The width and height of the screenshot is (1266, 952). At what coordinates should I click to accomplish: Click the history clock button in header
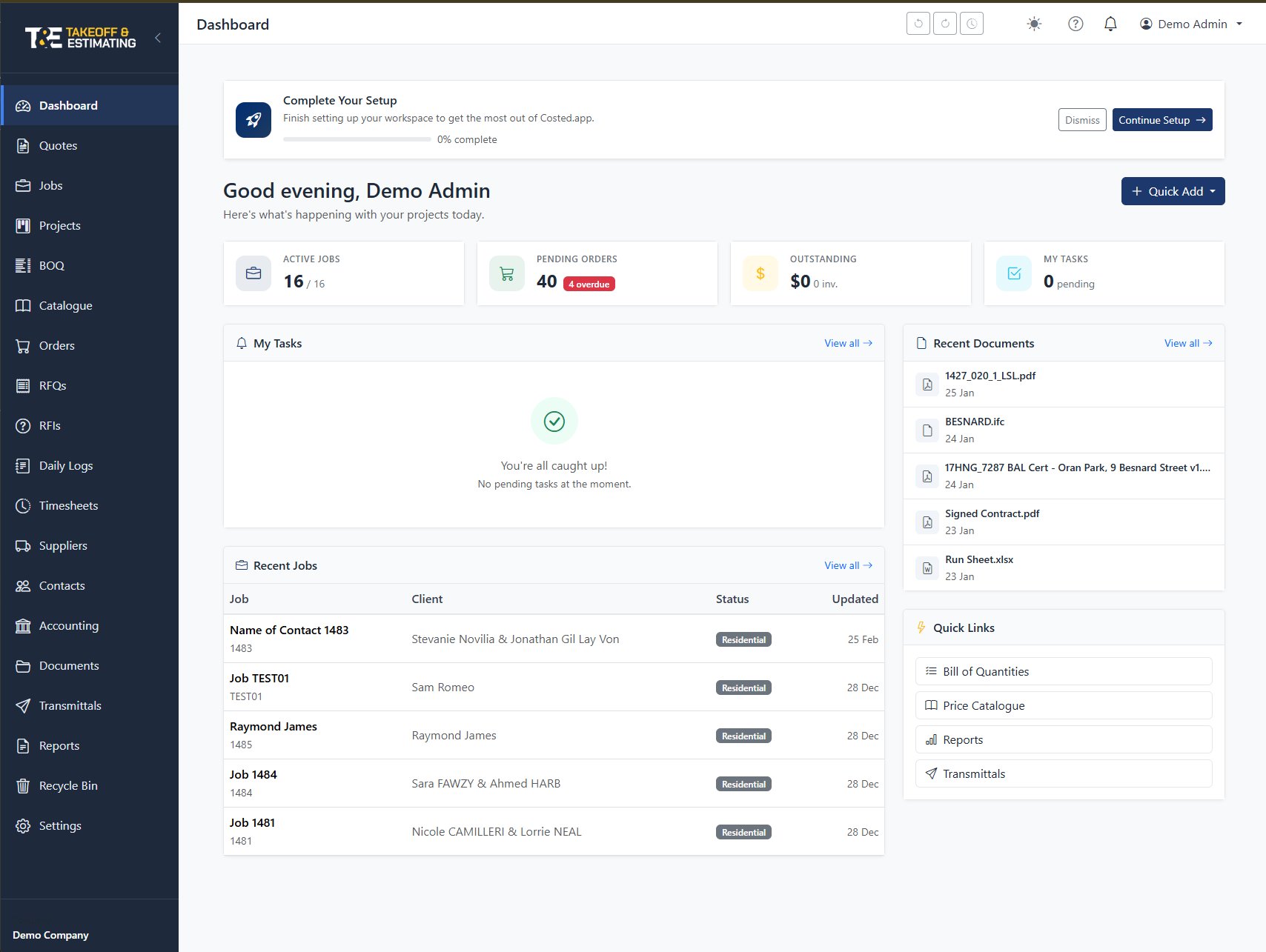pos(972,24)
